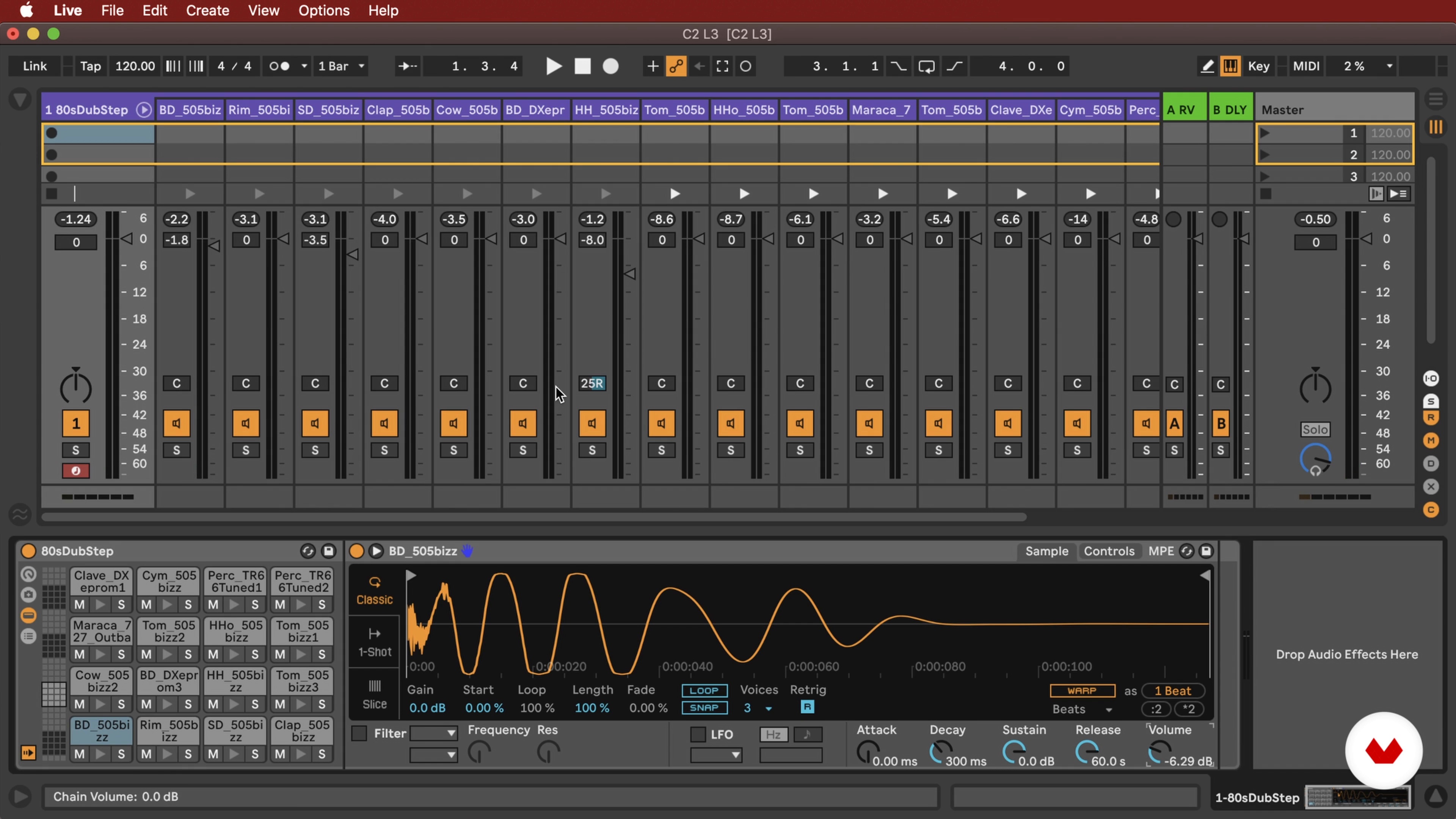This screenshot has height=819, width=1456.
Task: Switch to the Controls tab
Action: [1109, 551]
